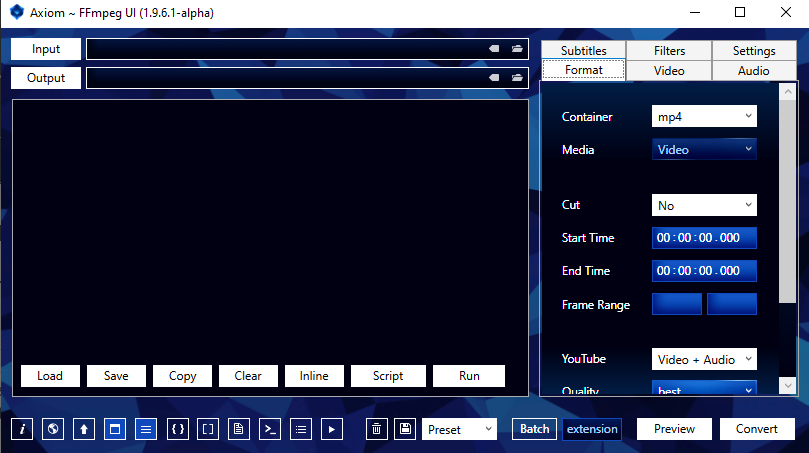Viewport: 809px width, 453px height.
Task: Switch to the Filters tab
Action: (x=669, y=51)
